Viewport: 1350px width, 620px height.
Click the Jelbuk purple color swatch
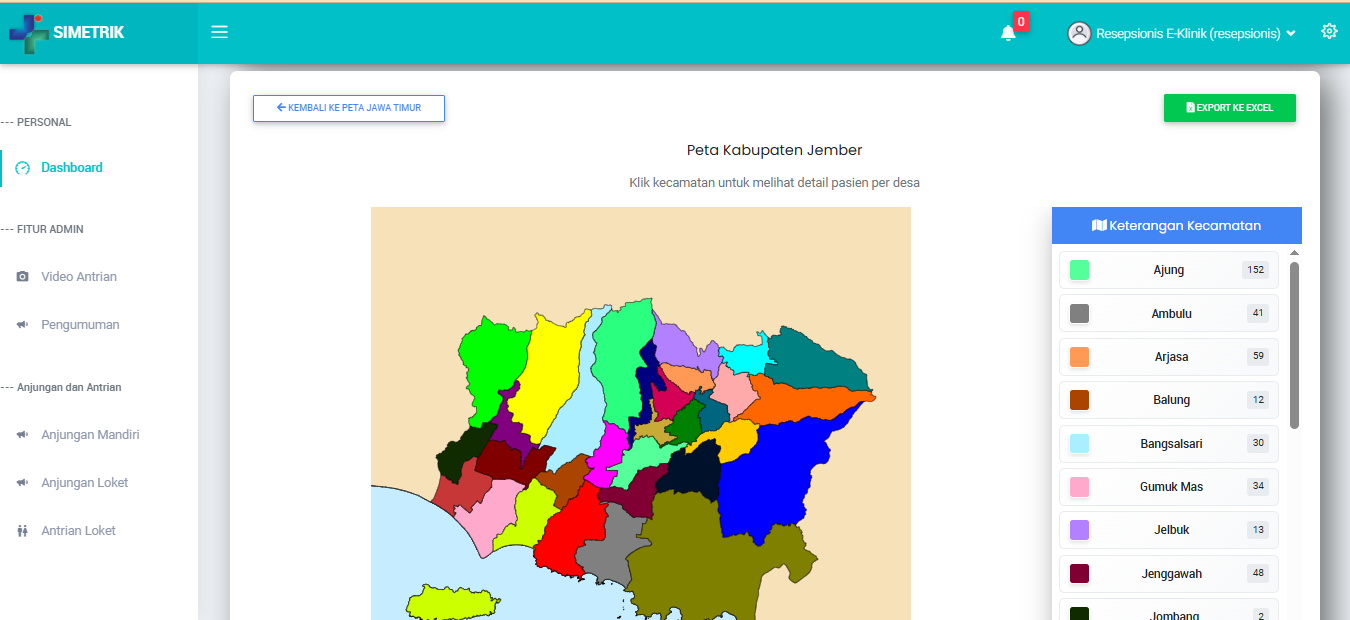click(1079, 530)
